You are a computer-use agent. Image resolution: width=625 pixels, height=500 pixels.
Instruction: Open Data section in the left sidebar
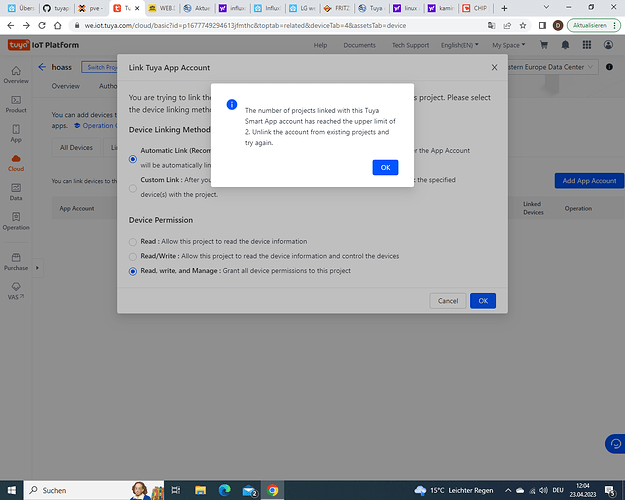pos(16,192)
